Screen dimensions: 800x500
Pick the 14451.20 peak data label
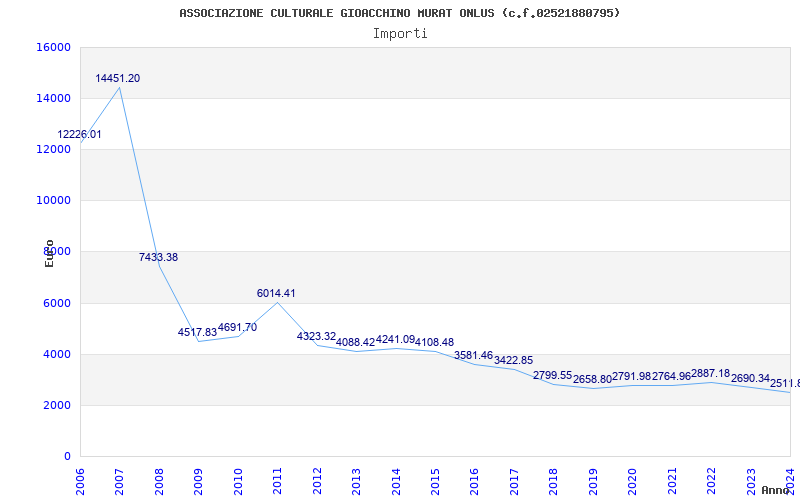[x=118, y=79]
